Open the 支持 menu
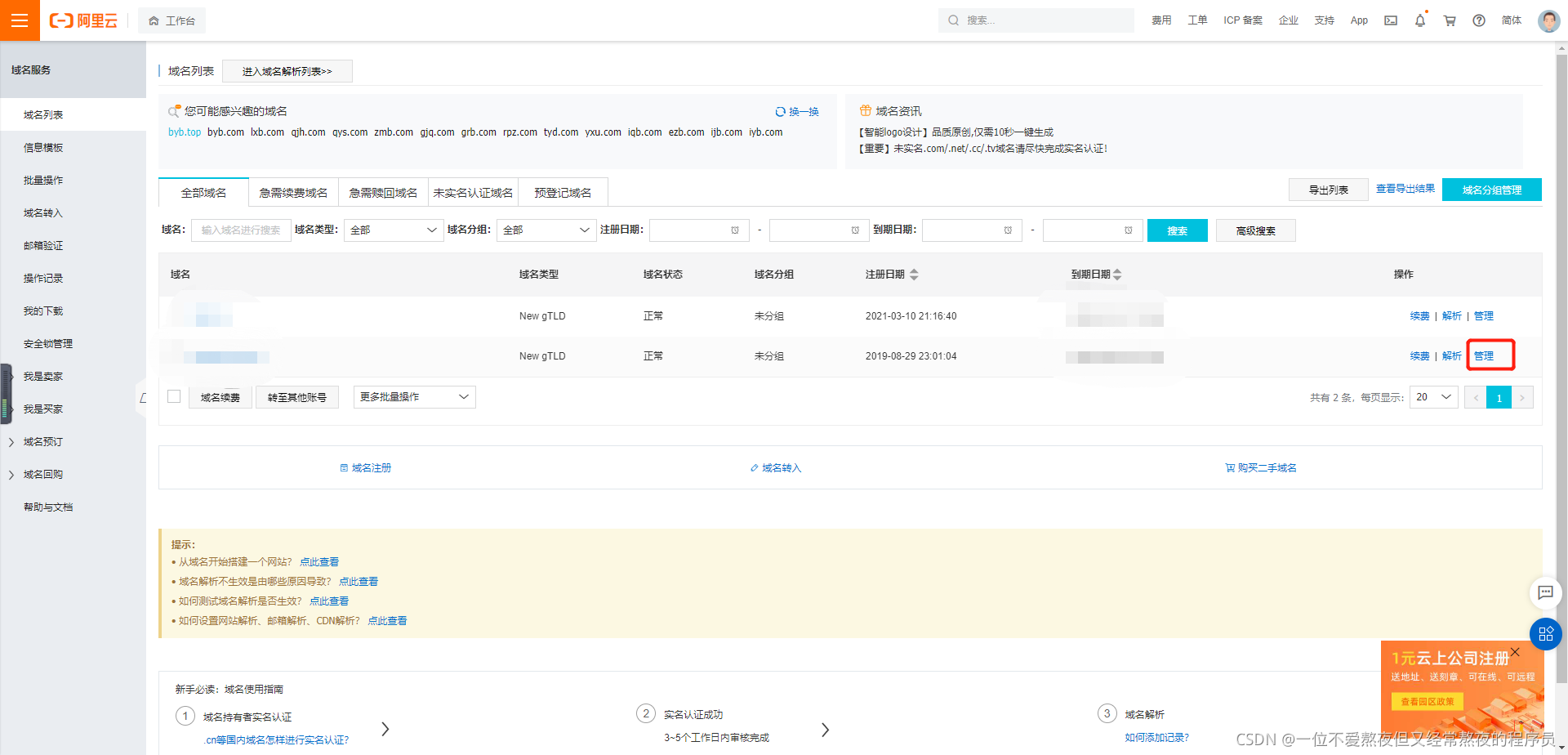This screenshot has height=755, width=1568. click(1325, 20)
